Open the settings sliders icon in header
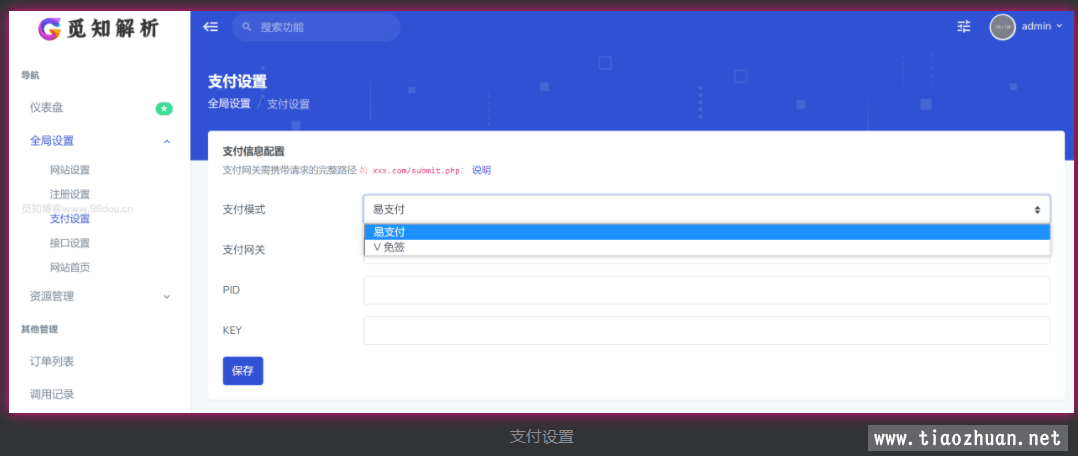 pos(963,27)
